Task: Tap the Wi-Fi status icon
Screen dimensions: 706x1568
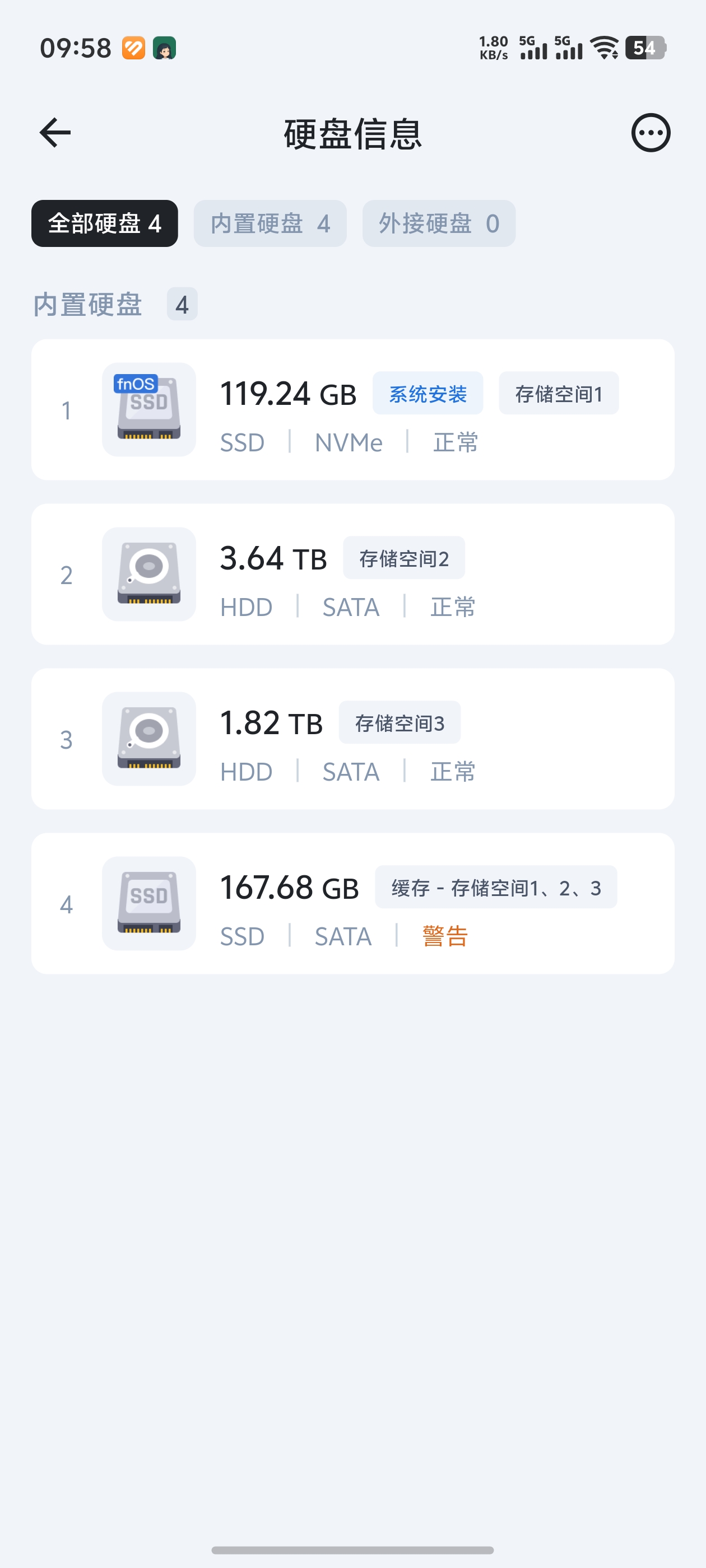Action: [604, 48]
